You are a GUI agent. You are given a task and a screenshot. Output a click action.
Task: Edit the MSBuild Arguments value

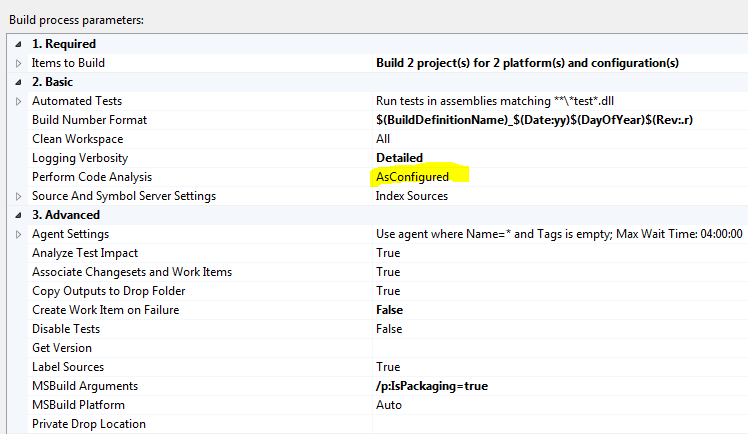[432, 386]
